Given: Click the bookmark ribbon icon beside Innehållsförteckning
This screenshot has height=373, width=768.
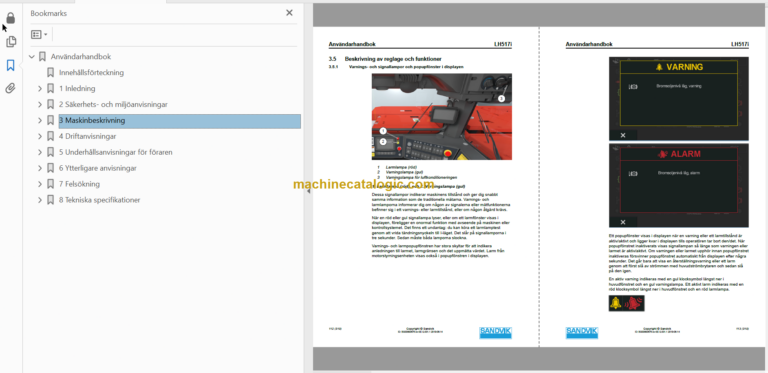Looking at the screenshot, I should tap(50, 72).
